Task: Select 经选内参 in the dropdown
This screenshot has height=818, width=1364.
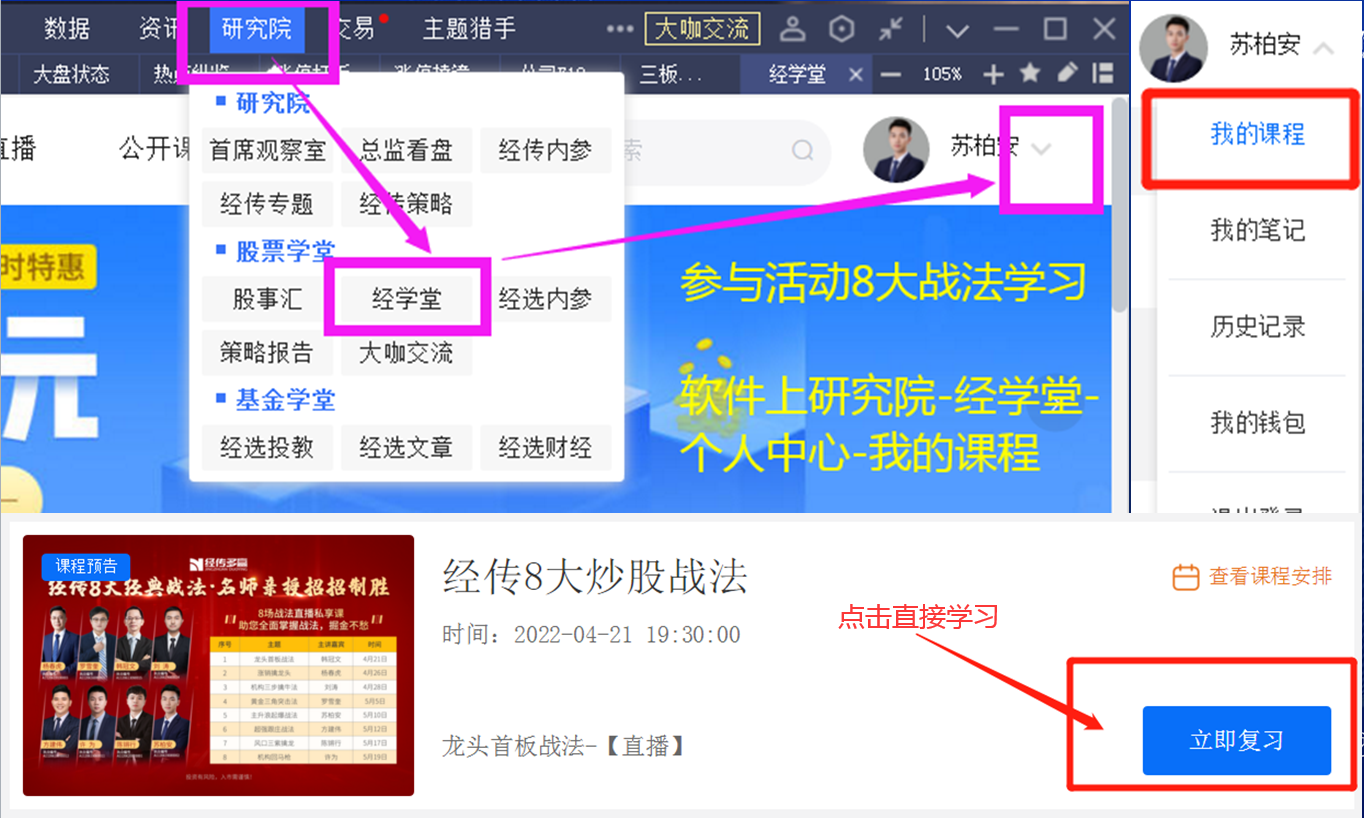Action: (545, 298)
